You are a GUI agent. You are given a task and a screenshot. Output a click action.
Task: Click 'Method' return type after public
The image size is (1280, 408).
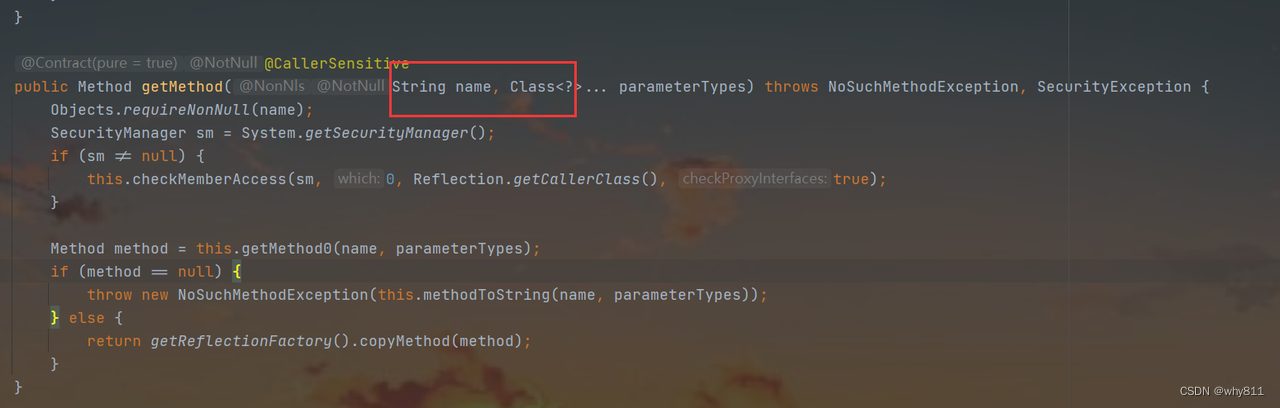pyautogui.click(x=105, y=87)
